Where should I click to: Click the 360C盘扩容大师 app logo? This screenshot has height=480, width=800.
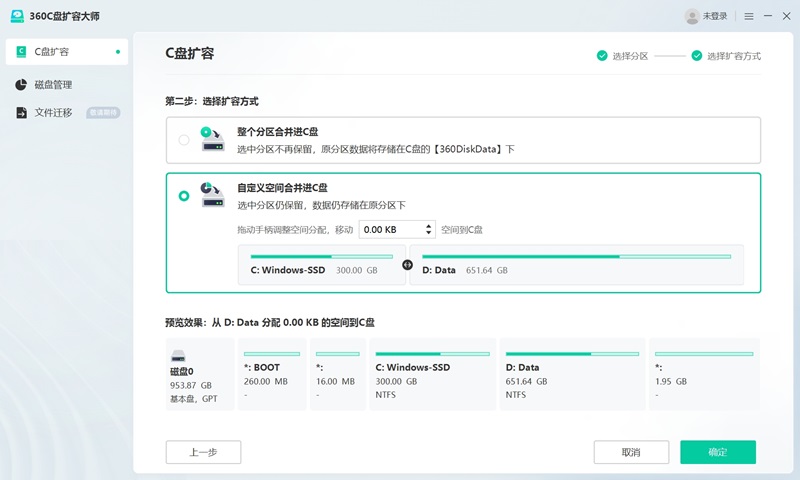[x=15, y=16]
